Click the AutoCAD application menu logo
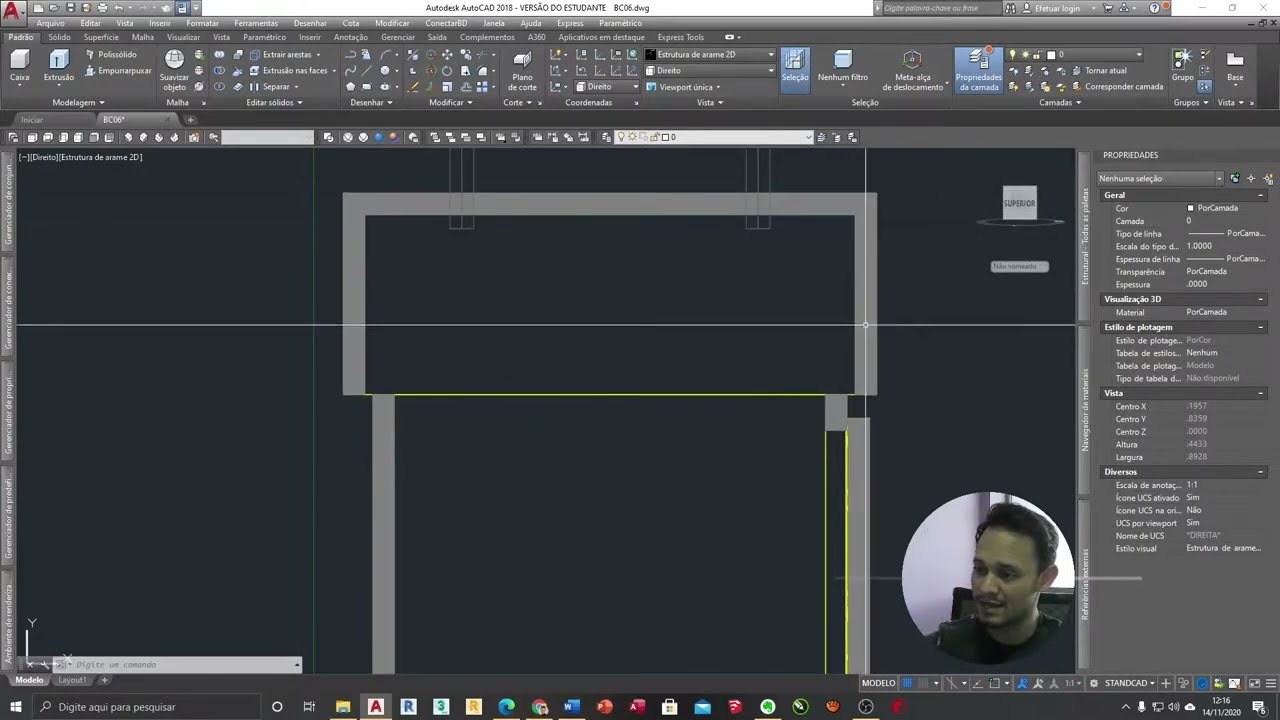The image size is (1280, 720). [x=12, y=13]
